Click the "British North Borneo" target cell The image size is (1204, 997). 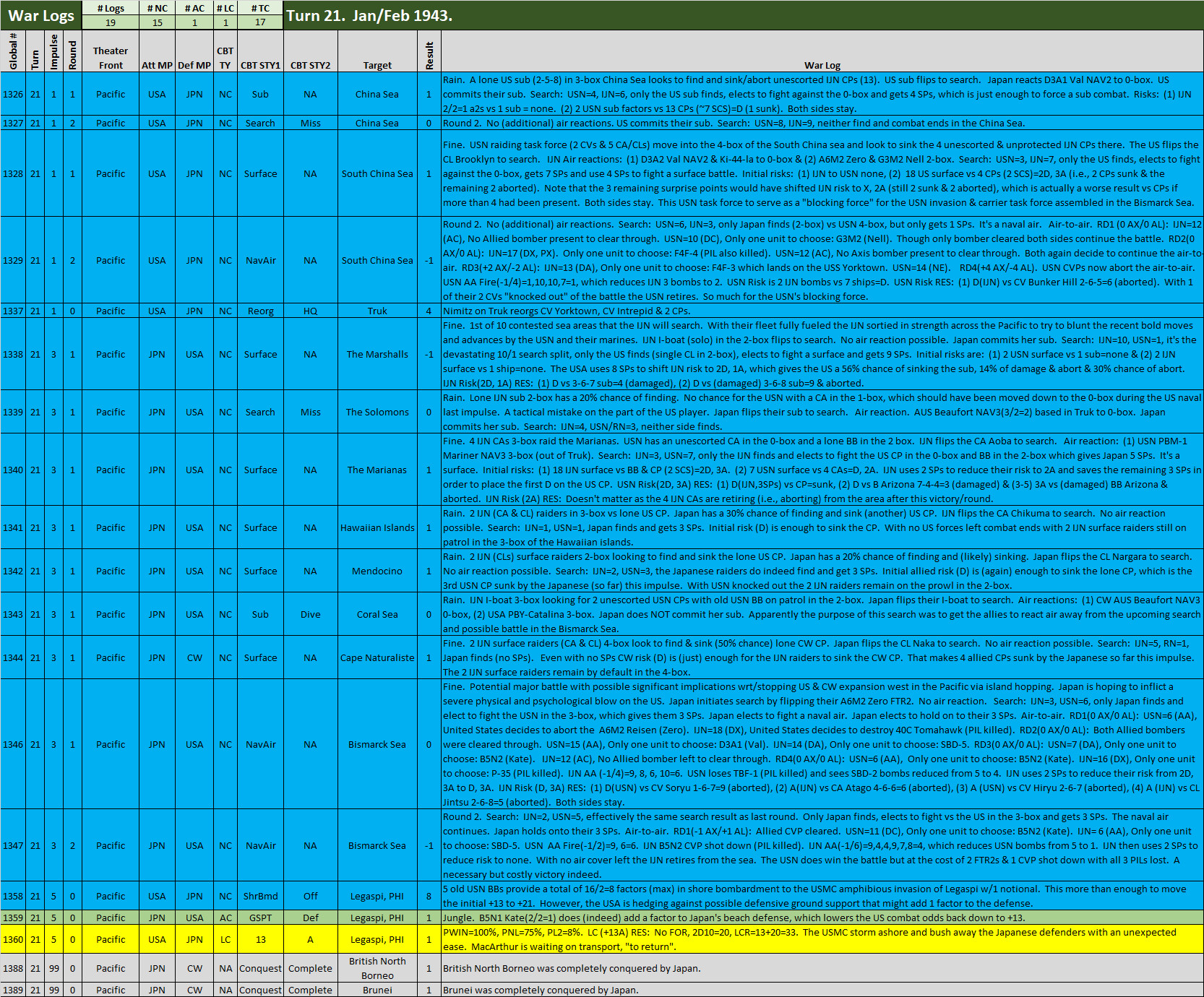pos(377,968)
